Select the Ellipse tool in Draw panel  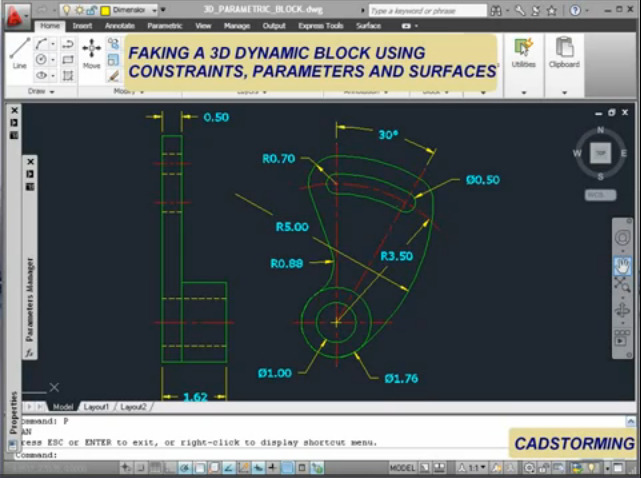pyautogui.click(x=41, y=75)
